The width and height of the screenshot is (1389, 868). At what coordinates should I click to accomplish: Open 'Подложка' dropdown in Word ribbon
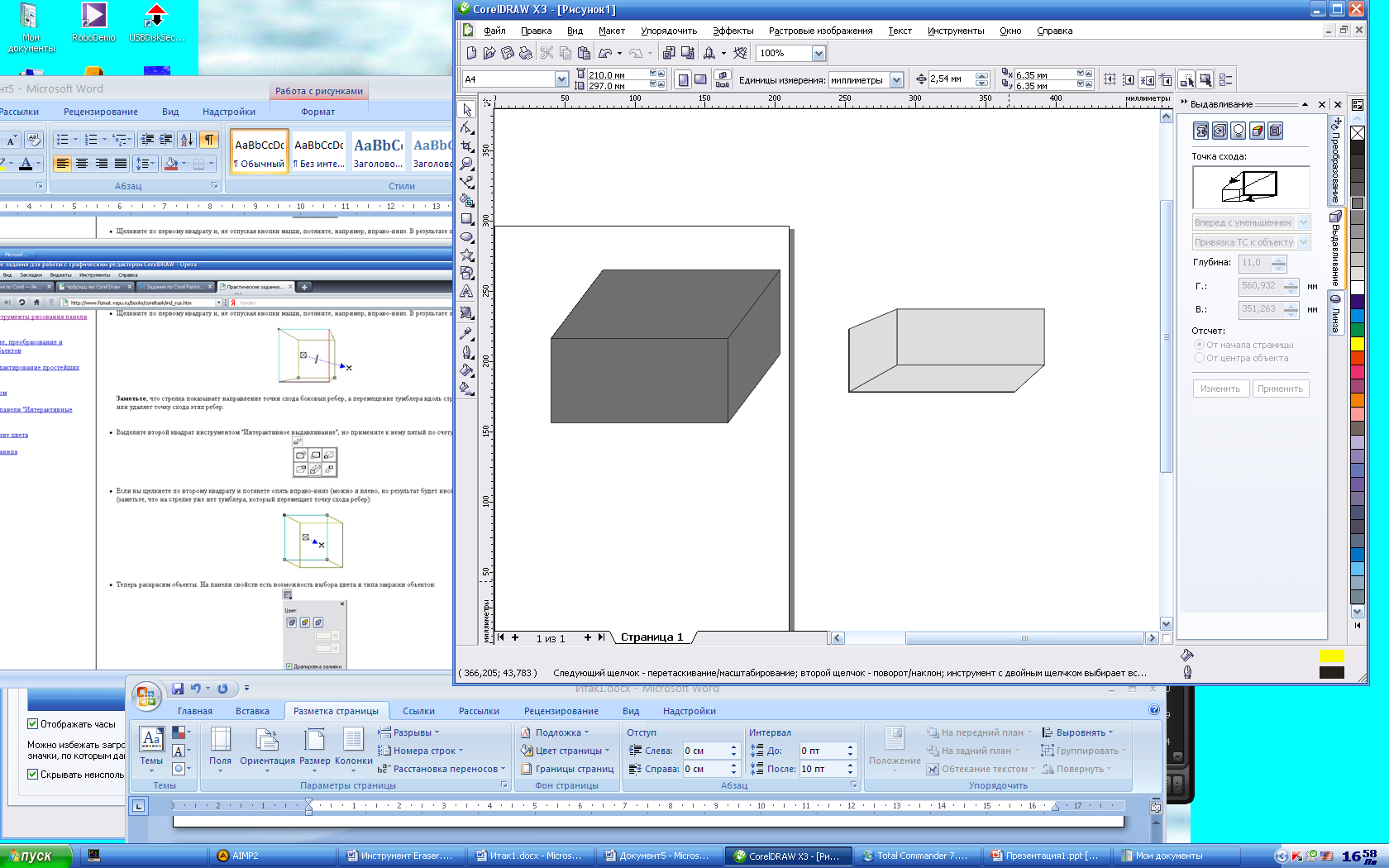(555, 732)
